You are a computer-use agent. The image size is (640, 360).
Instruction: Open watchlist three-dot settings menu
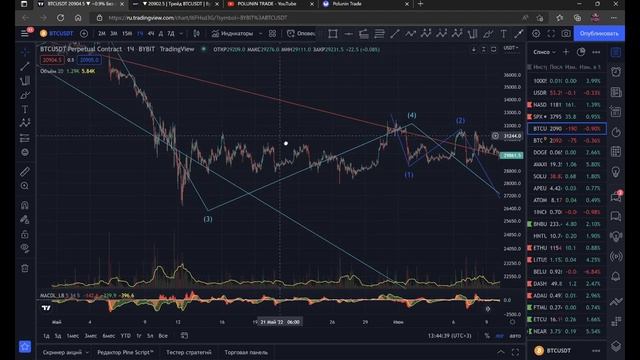point(596,52)
